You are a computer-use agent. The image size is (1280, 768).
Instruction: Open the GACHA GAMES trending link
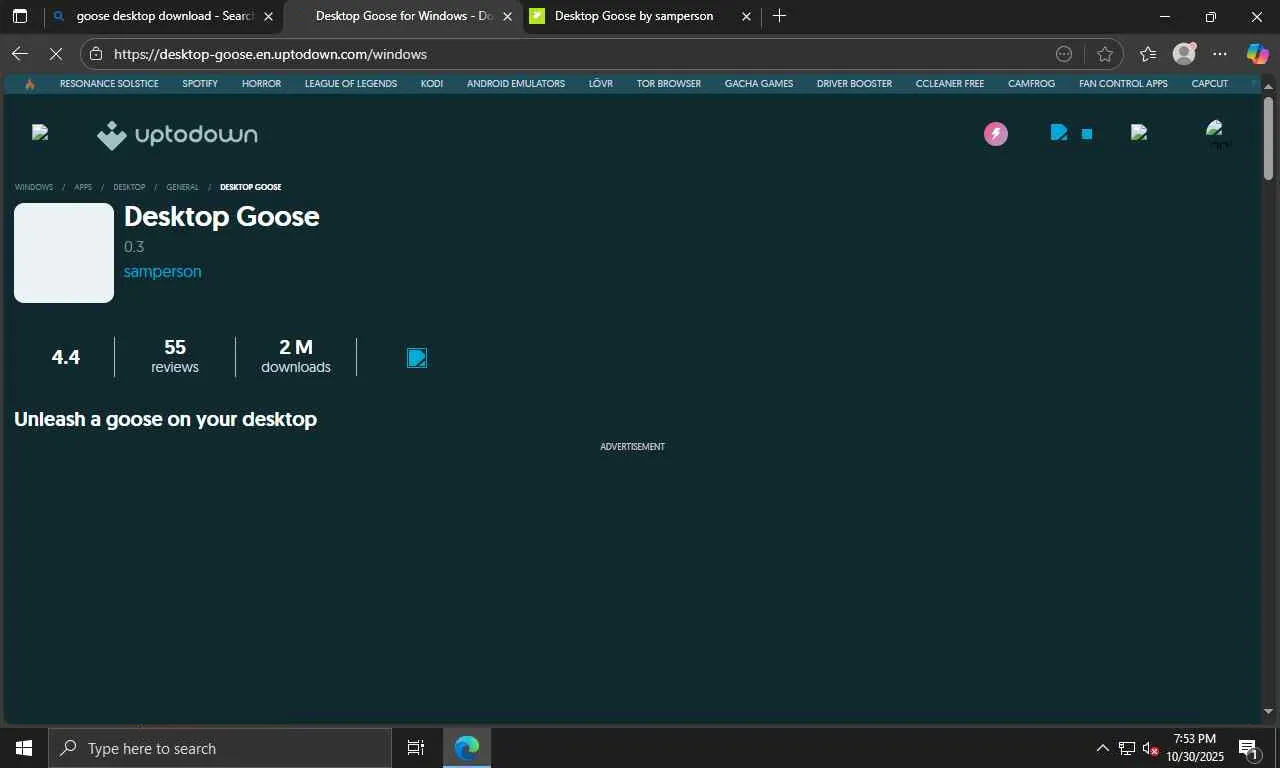(x=759, y=84)
